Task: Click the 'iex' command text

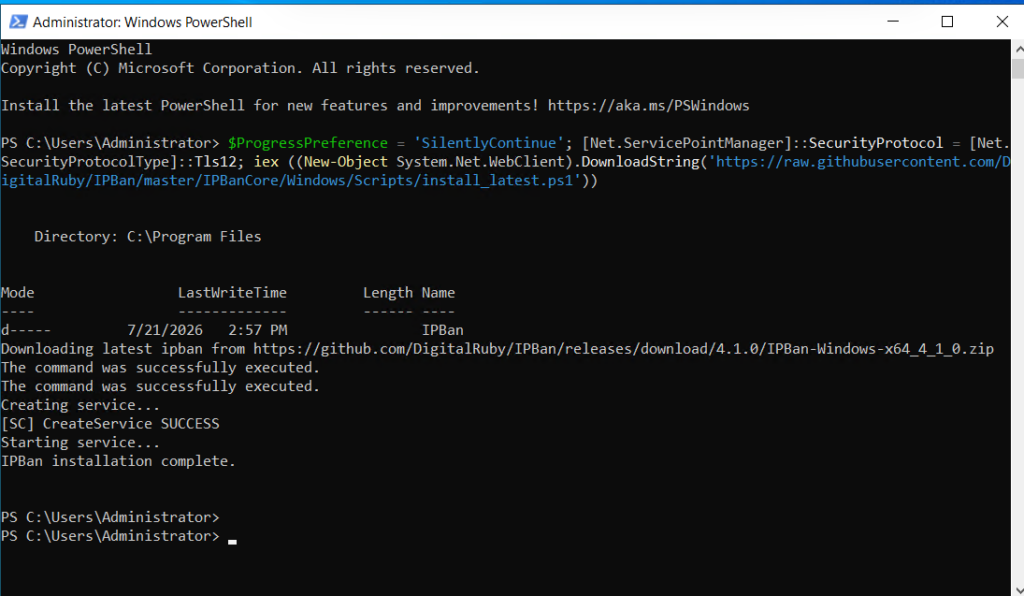Action: point(266,162)
